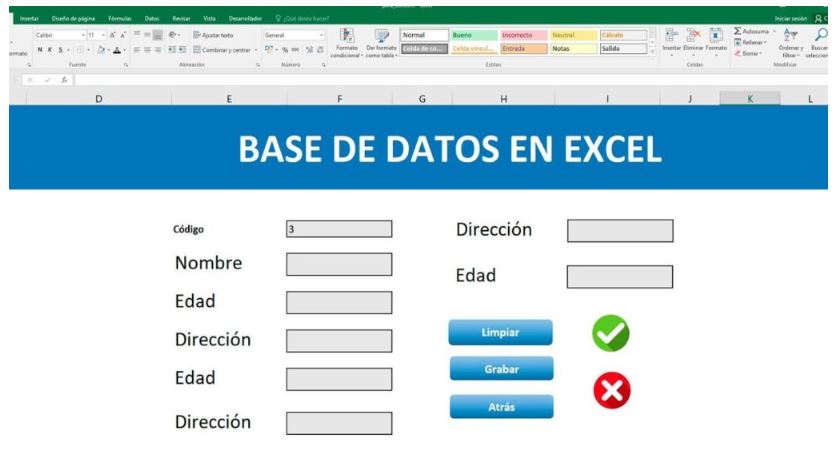
Task: Open the Desarrollador tab
Action: tap(245, 19)
